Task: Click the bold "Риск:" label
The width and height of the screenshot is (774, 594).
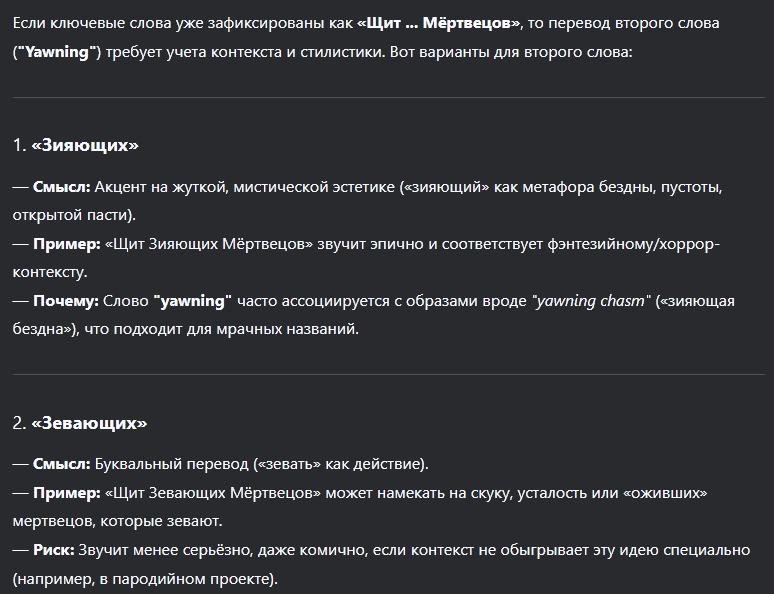Action: [53, 550]
